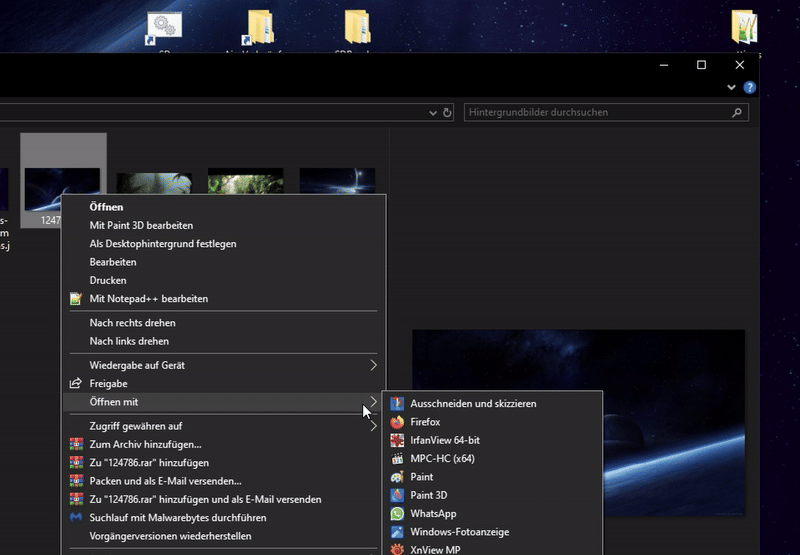Click the Hintergrundbilder durchsuchen search field
The image size is (800, 555).
(598, 113)
